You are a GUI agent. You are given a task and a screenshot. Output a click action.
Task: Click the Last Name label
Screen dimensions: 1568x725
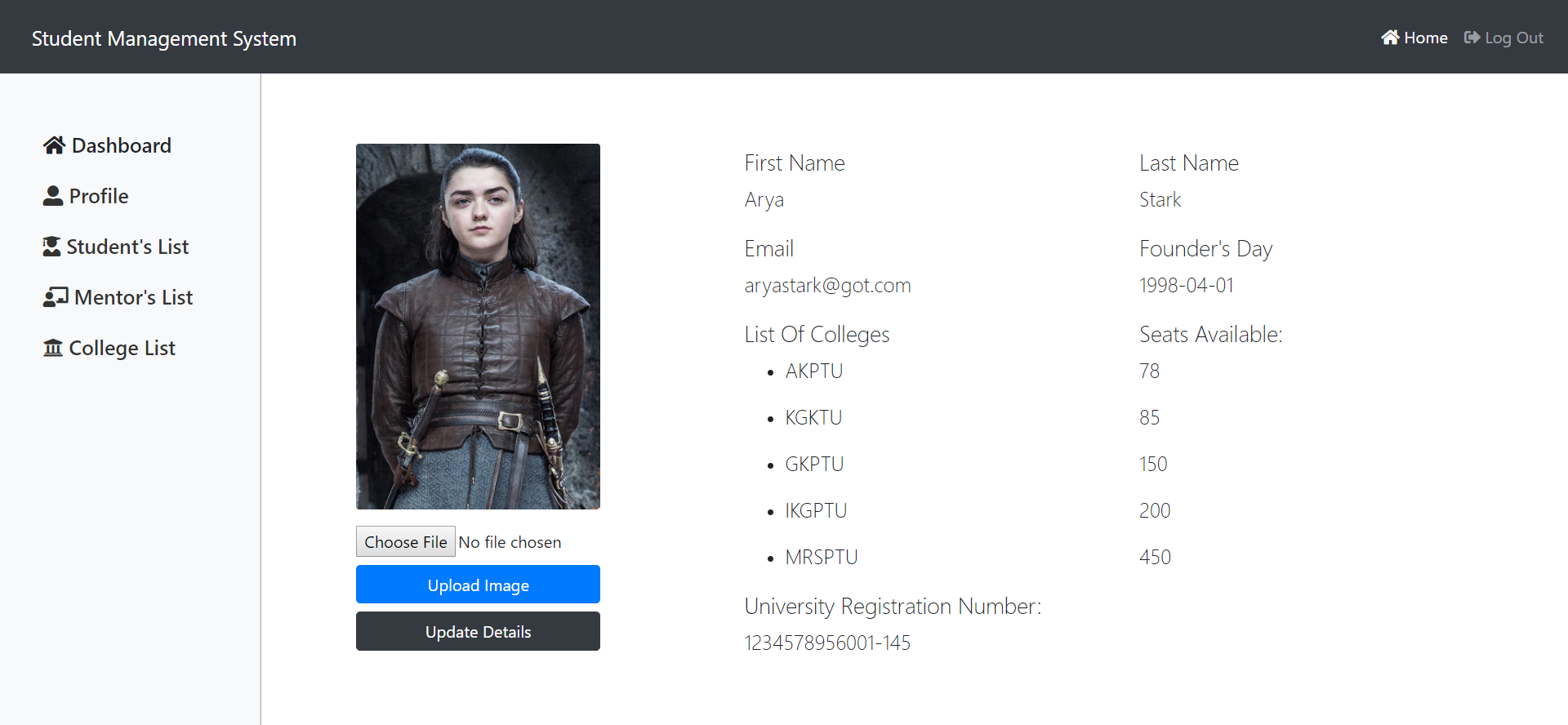pos(1189,163)
